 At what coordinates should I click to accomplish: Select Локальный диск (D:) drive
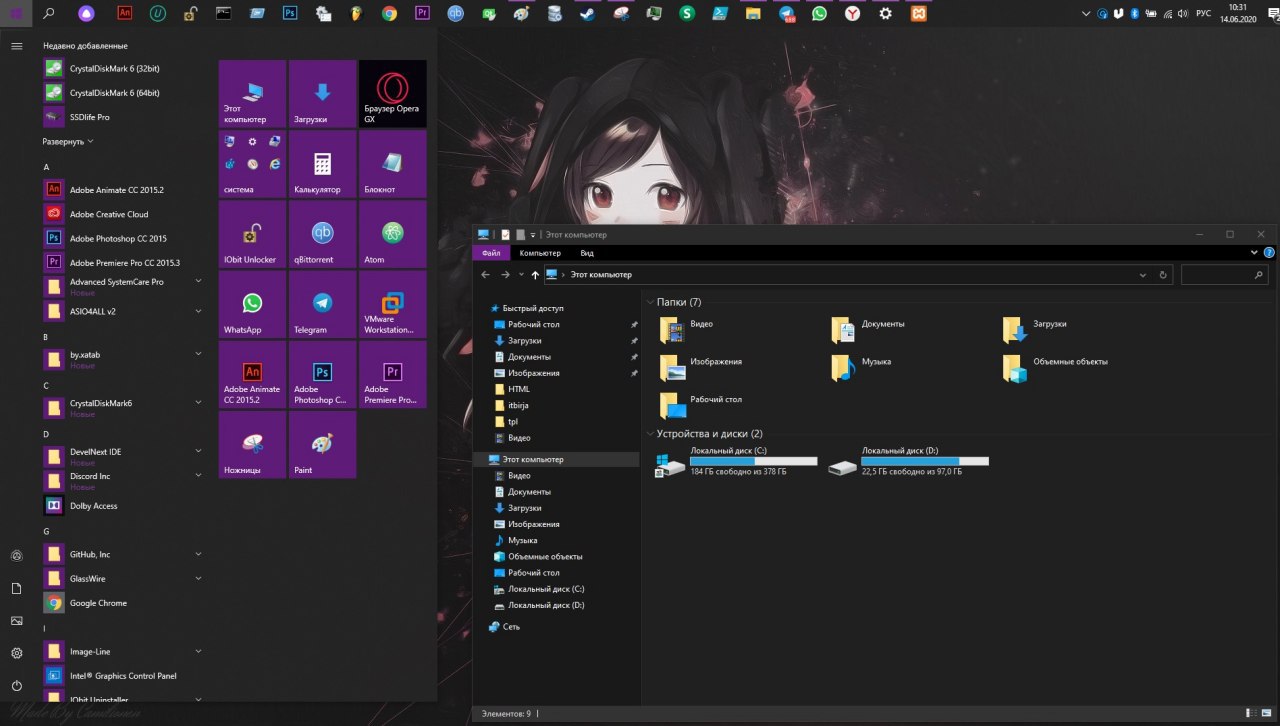pyautogui.click(x=908, y=461)
